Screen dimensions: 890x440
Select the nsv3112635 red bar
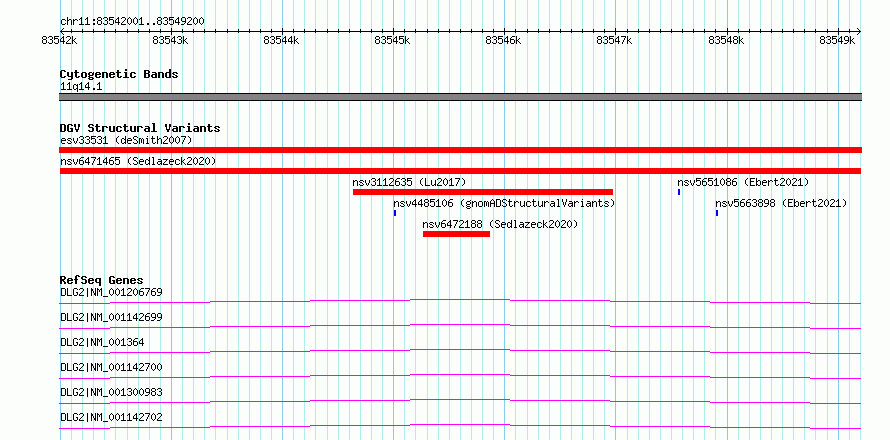click(x=483, y=192)
